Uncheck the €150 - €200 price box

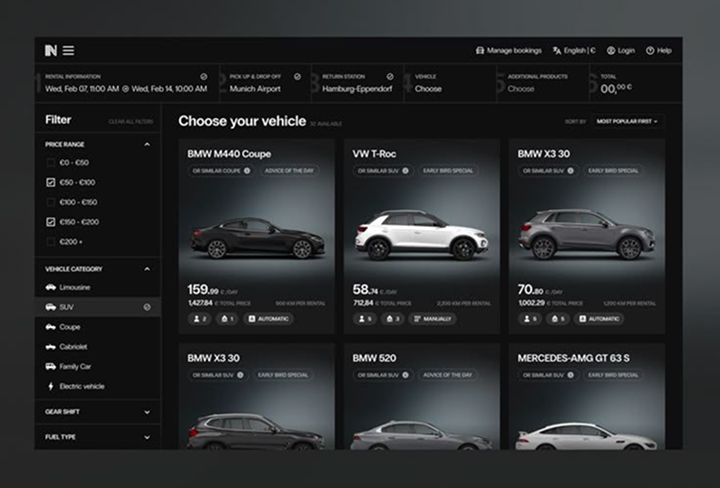pos(51,222)
